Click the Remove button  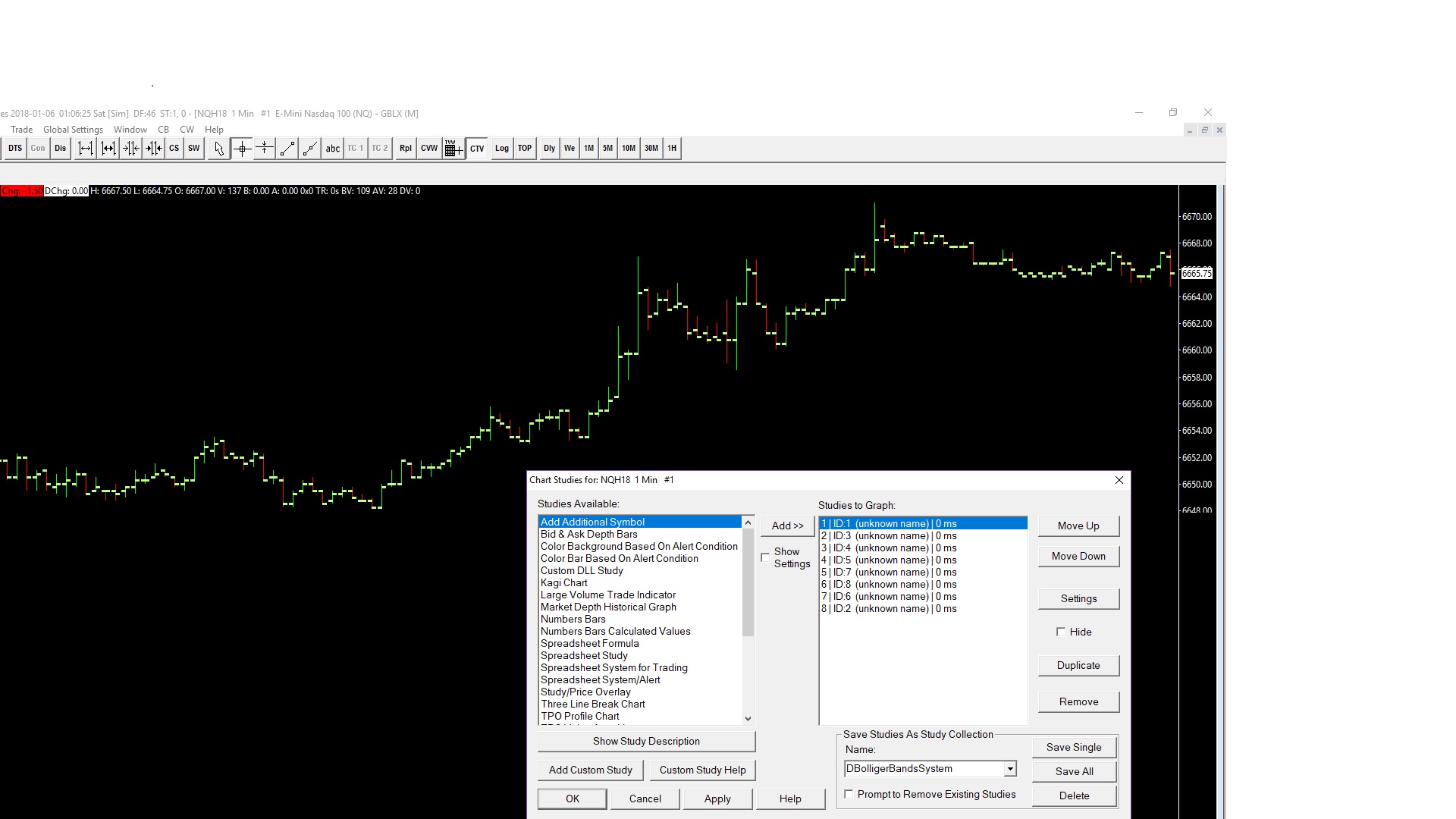point(1078,701)
